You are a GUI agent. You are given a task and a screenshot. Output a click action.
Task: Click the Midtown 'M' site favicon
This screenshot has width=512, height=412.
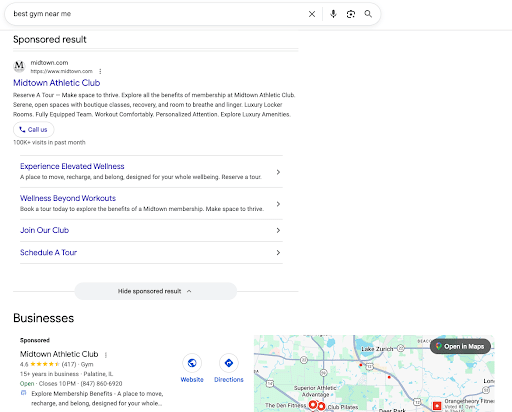pos(19,66)
